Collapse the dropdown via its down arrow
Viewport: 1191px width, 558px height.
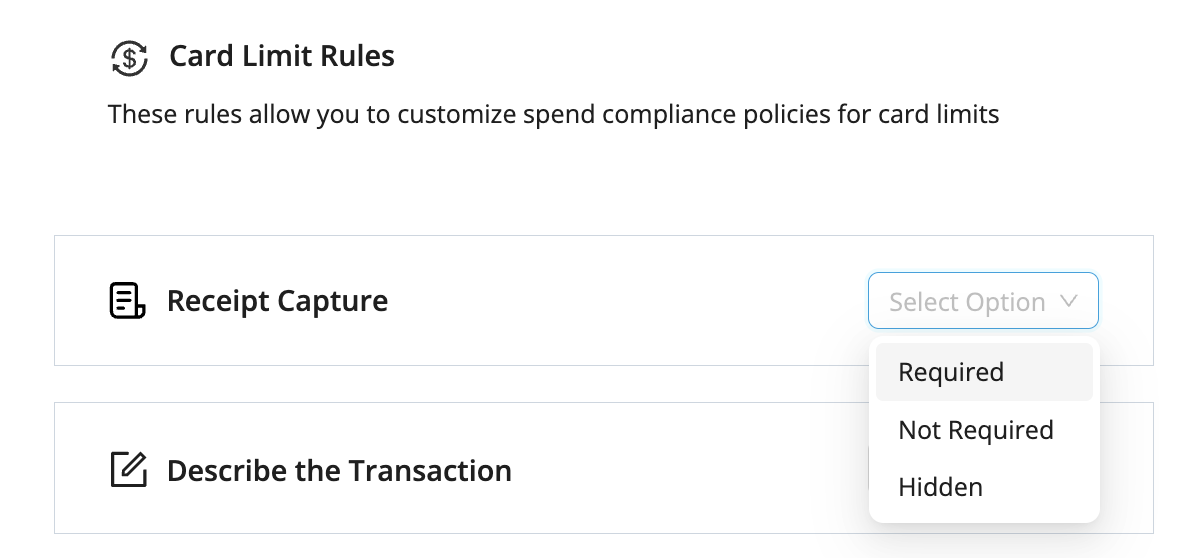(1069, 301)
